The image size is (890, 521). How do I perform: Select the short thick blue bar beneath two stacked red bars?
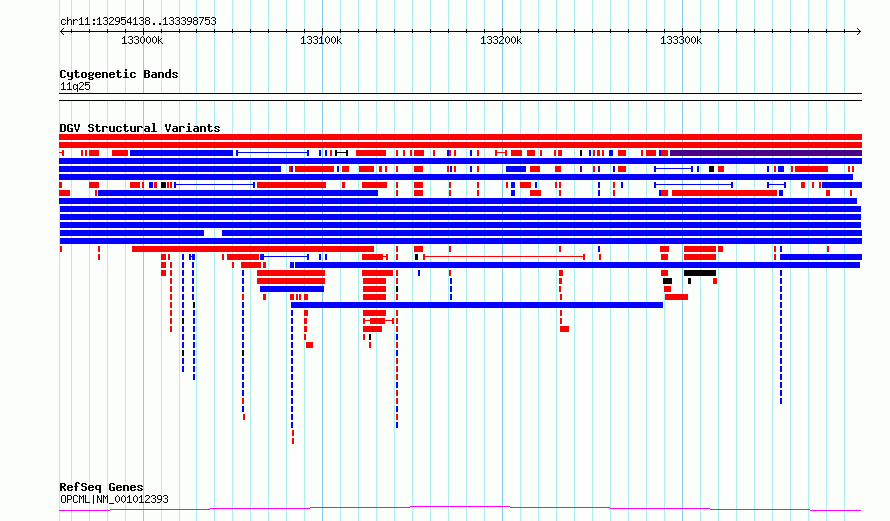pyautogui.click(x=292, y=289)
